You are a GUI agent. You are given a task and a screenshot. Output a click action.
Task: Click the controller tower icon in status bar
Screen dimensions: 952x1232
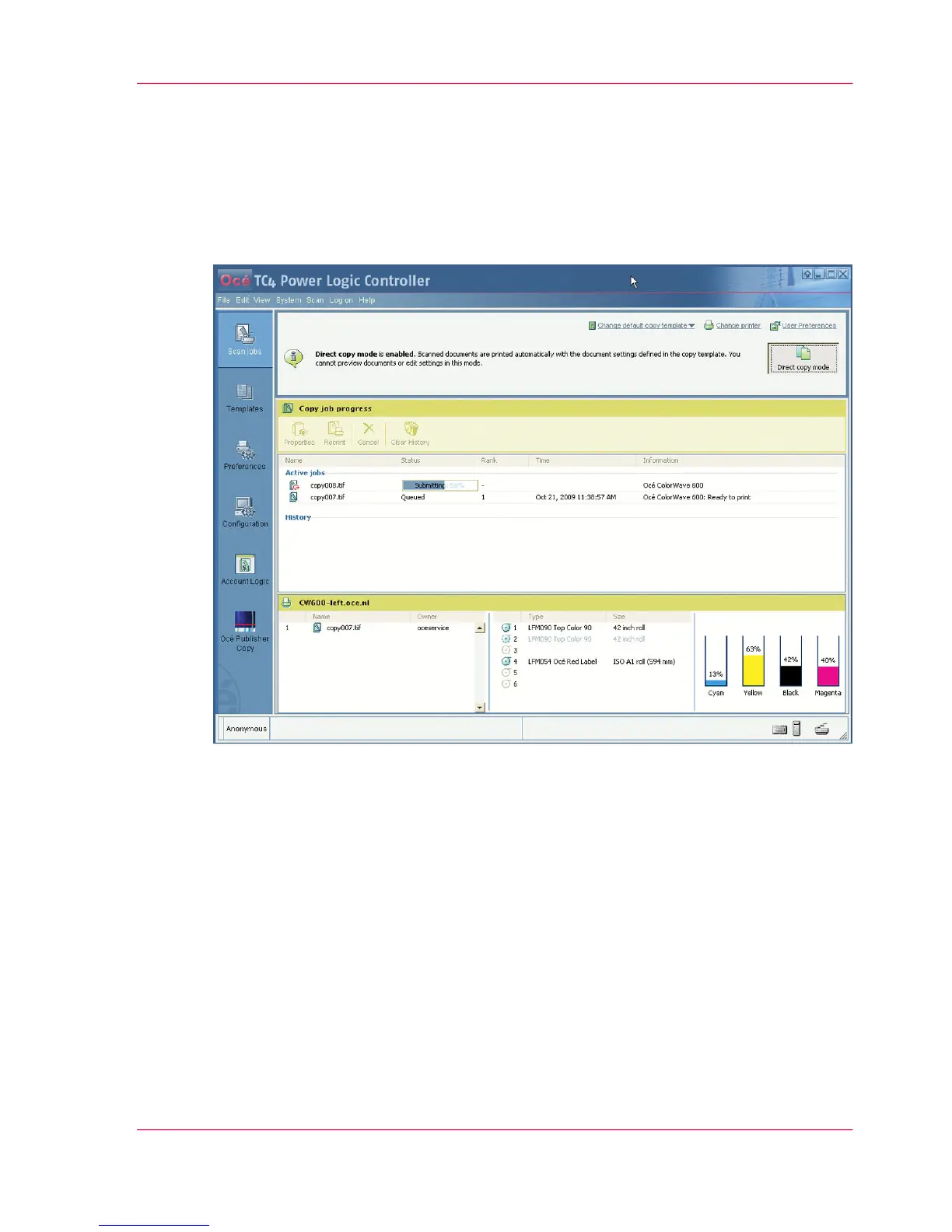tap(796, 729)
